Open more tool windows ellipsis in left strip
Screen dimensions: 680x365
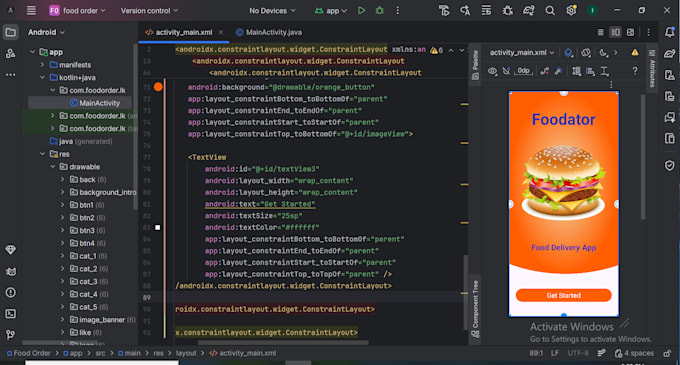[x=10, y=75]
